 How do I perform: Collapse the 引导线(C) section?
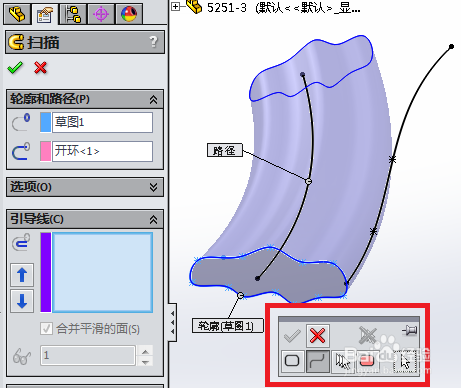point(153,219)
